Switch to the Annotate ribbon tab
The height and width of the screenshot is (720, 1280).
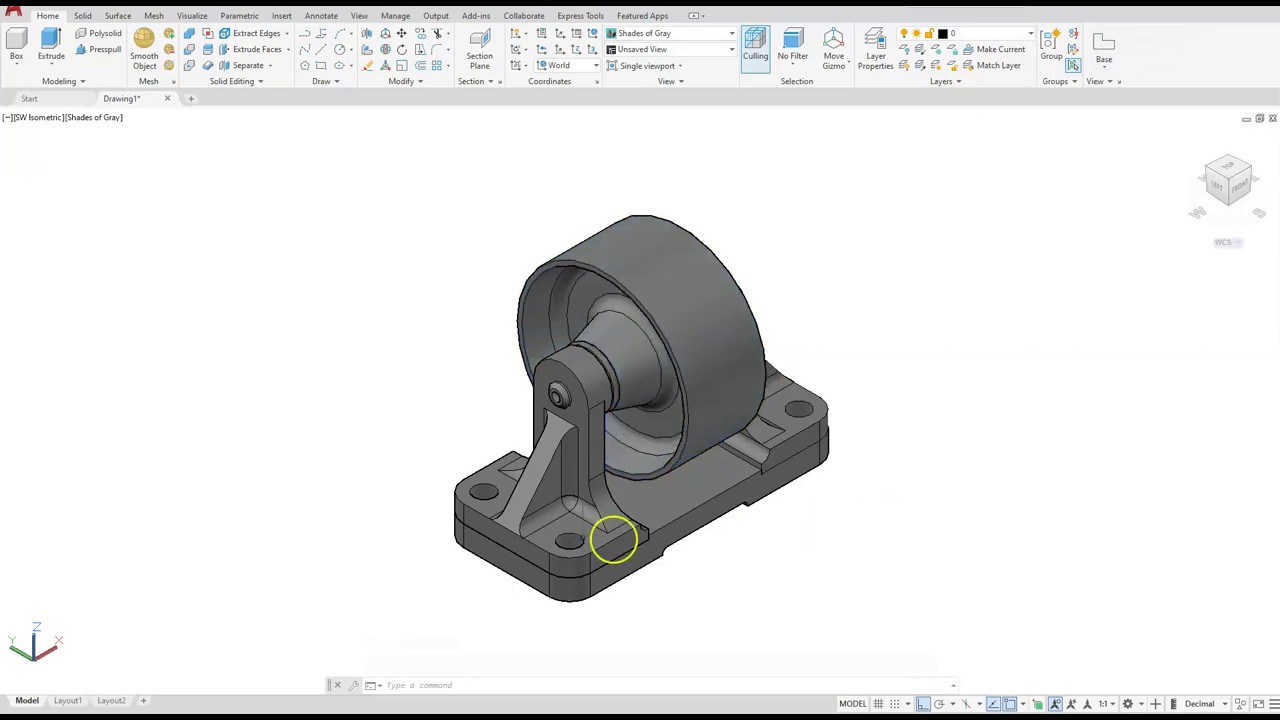tap(321, 16)
